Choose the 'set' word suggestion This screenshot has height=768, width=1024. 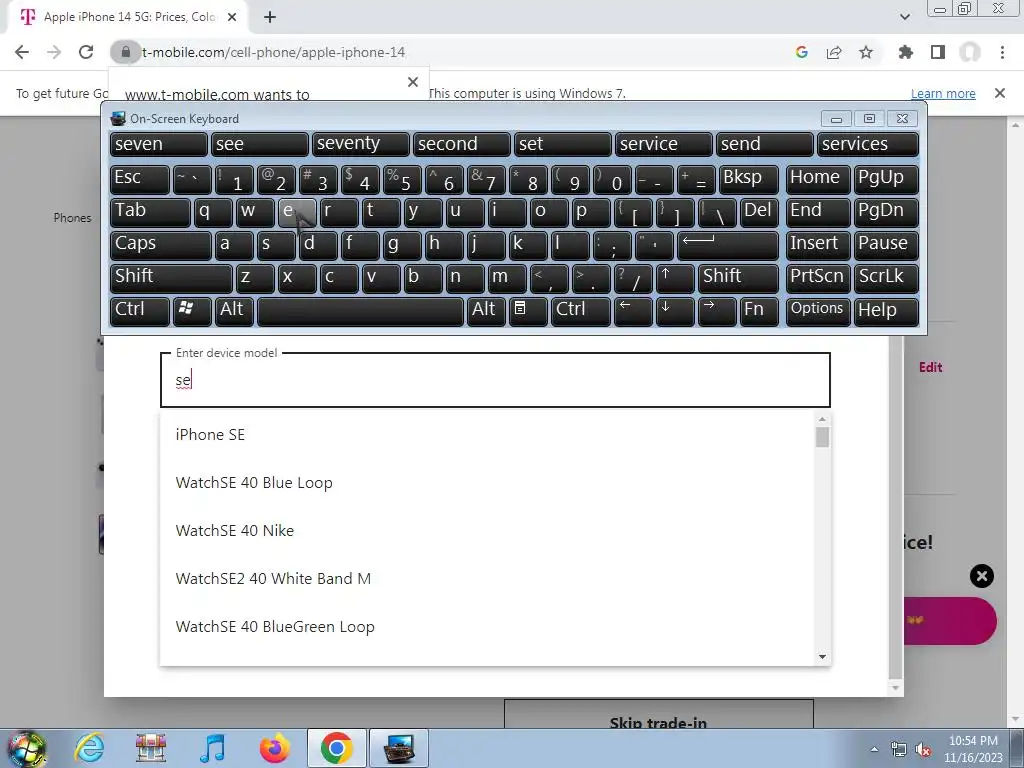pyautogui.click(x=562, y=144)
